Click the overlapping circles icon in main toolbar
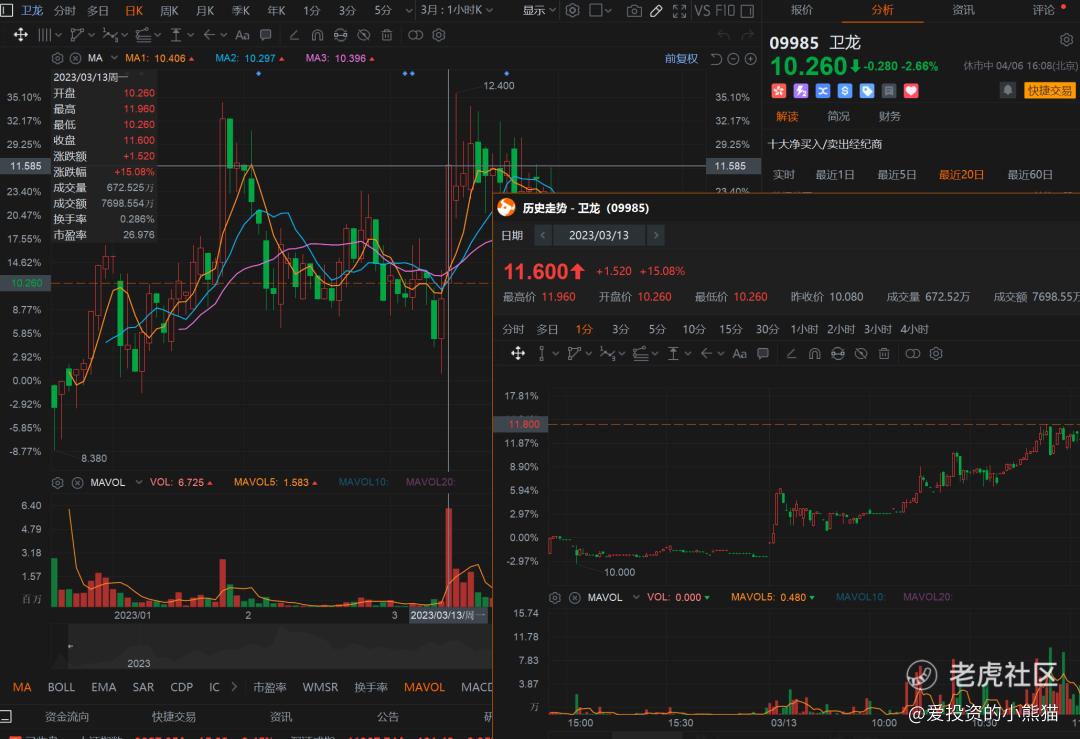 [x=415, y=34]
